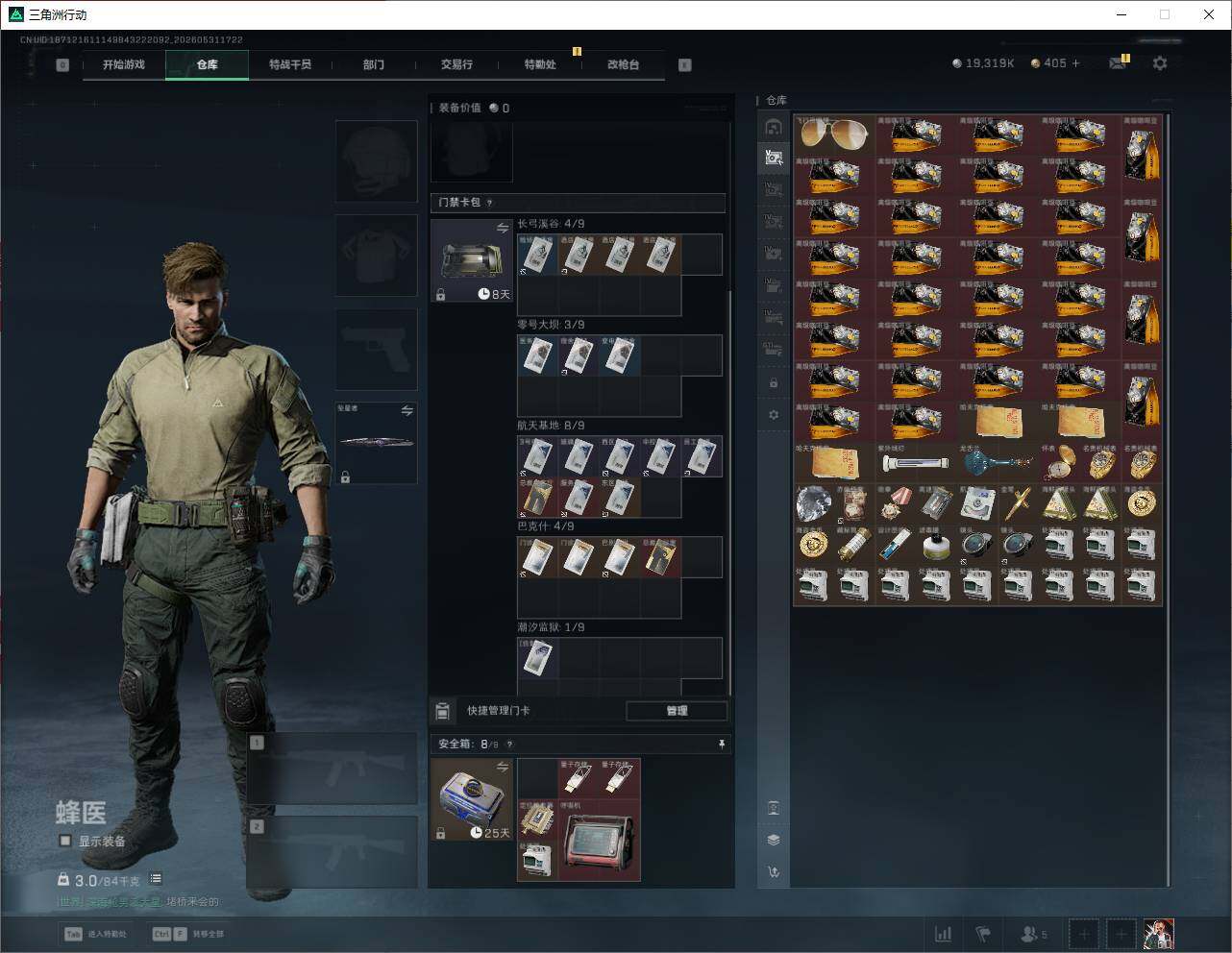Click the 快捷管理门卡 card icon
Screen dimensions: 1232x953
442,711
